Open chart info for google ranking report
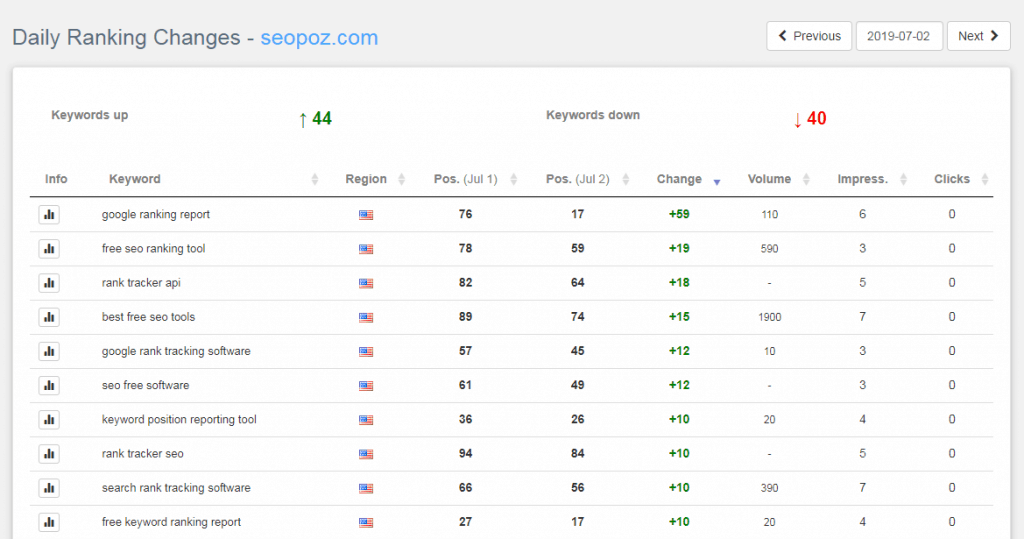The image size is (1024, 539). (49, 214)
